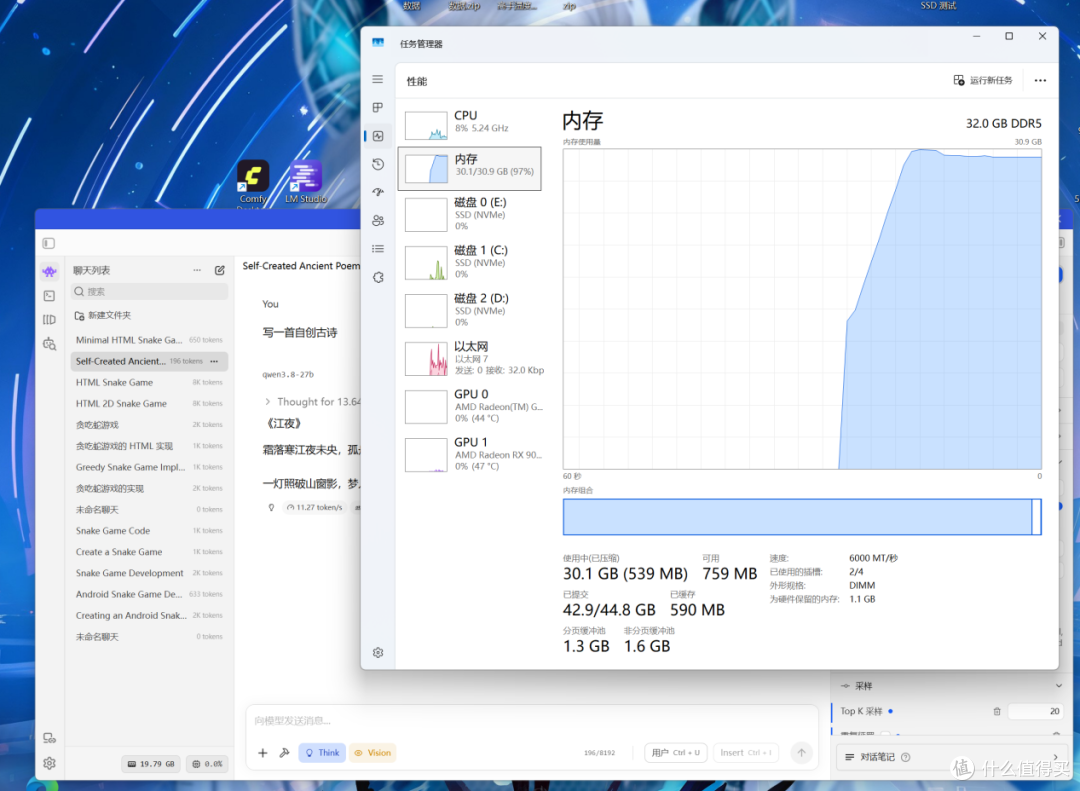Click Insert Ctrl+I button
The height and width of the screenshot is (791, 1080).
[746, 752]
